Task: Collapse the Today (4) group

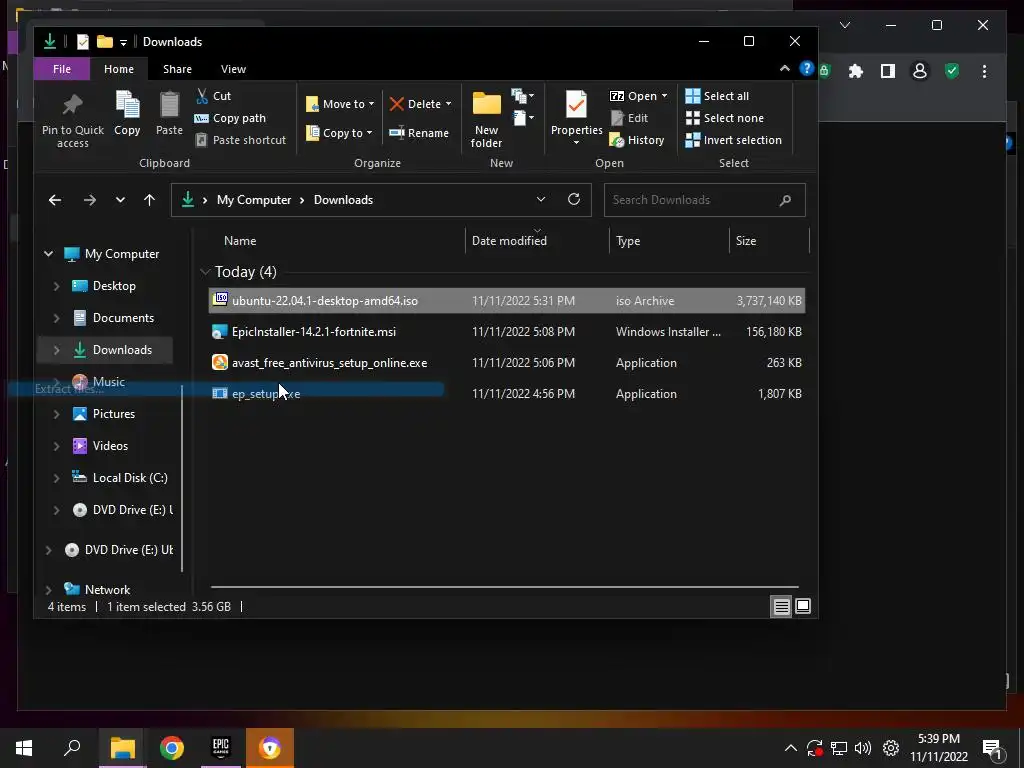Action: pos(204,272)
